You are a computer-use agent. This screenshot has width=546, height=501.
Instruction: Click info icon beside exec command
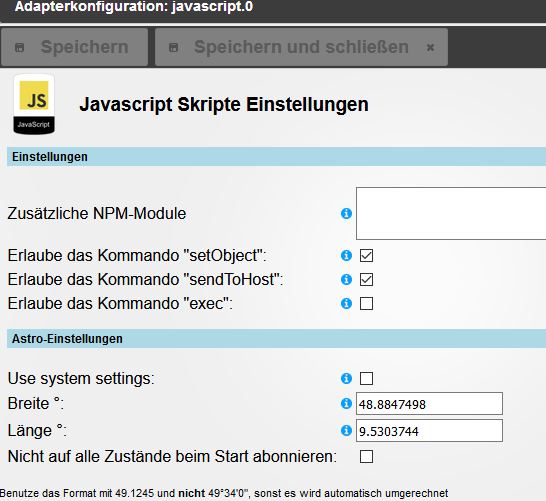pyautogui.click(x=346, y=304)
